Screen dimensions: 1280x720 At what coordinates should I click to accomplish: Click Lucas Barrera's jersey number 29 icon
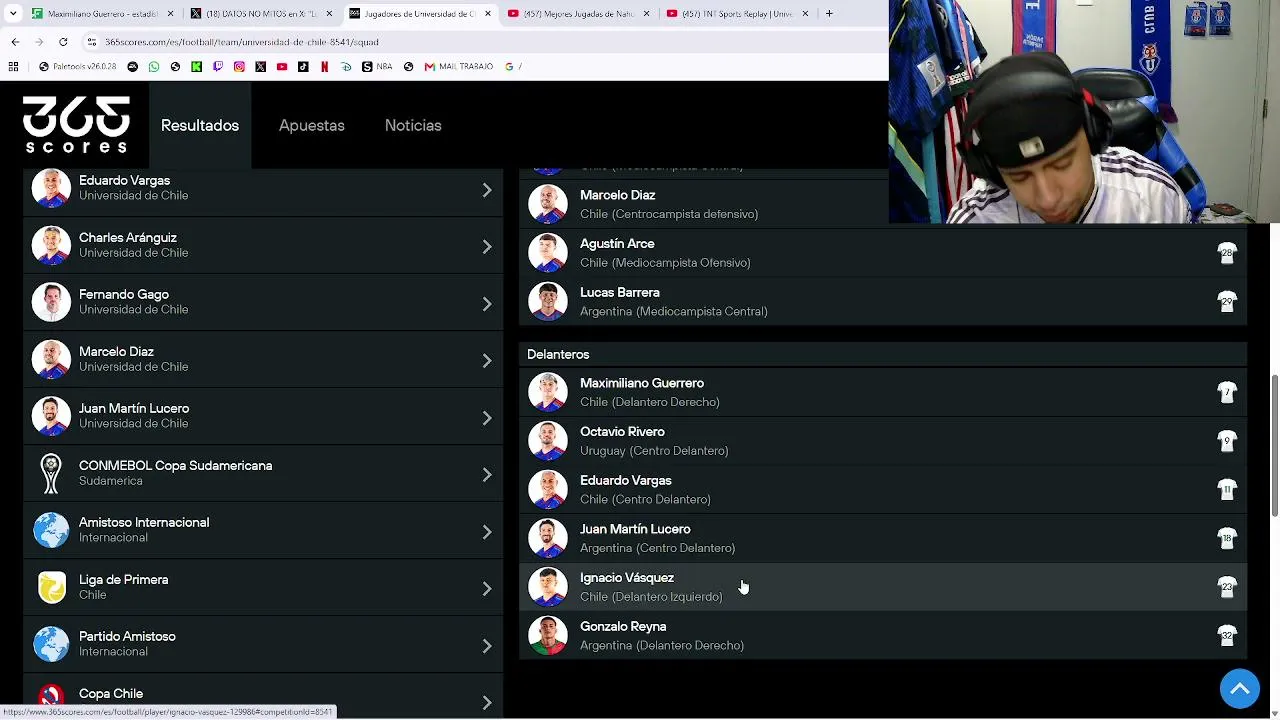[1227, 301]
